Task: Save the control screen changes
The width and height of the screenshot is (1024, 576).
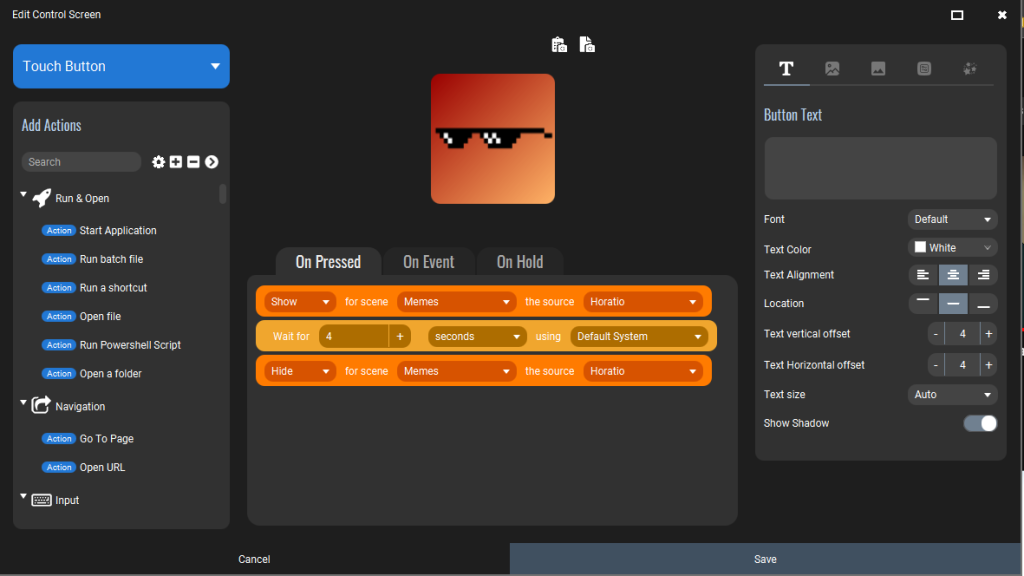Action: (x=765, y=559)
